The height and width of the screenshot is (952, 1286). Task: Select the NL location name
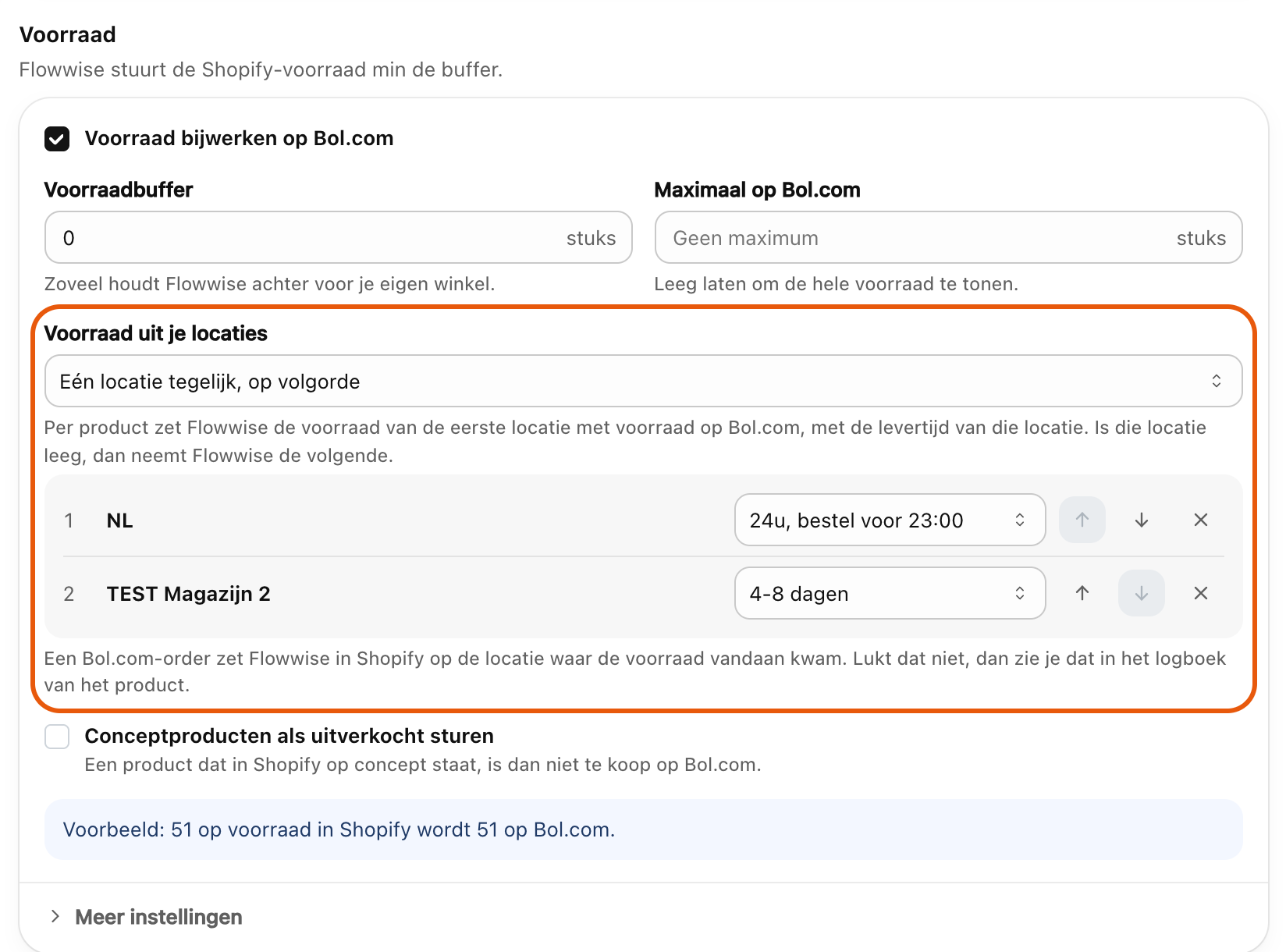click(119, 520)
